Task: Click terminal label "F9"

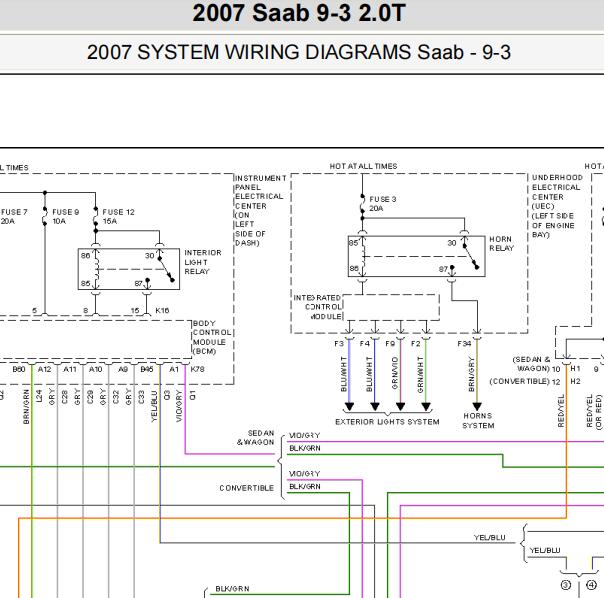Action: click(x=390, y=343)
